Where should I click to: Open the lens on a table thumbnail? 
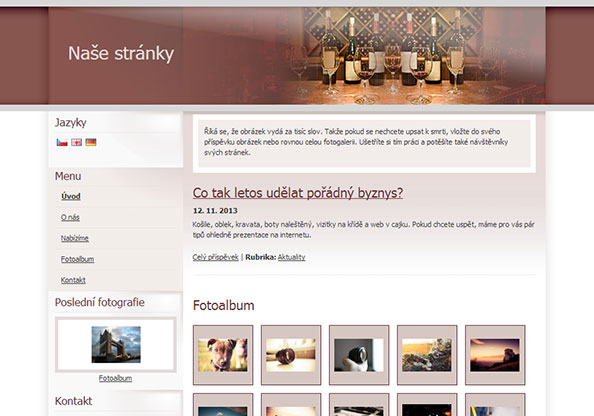tap(291, 355)
